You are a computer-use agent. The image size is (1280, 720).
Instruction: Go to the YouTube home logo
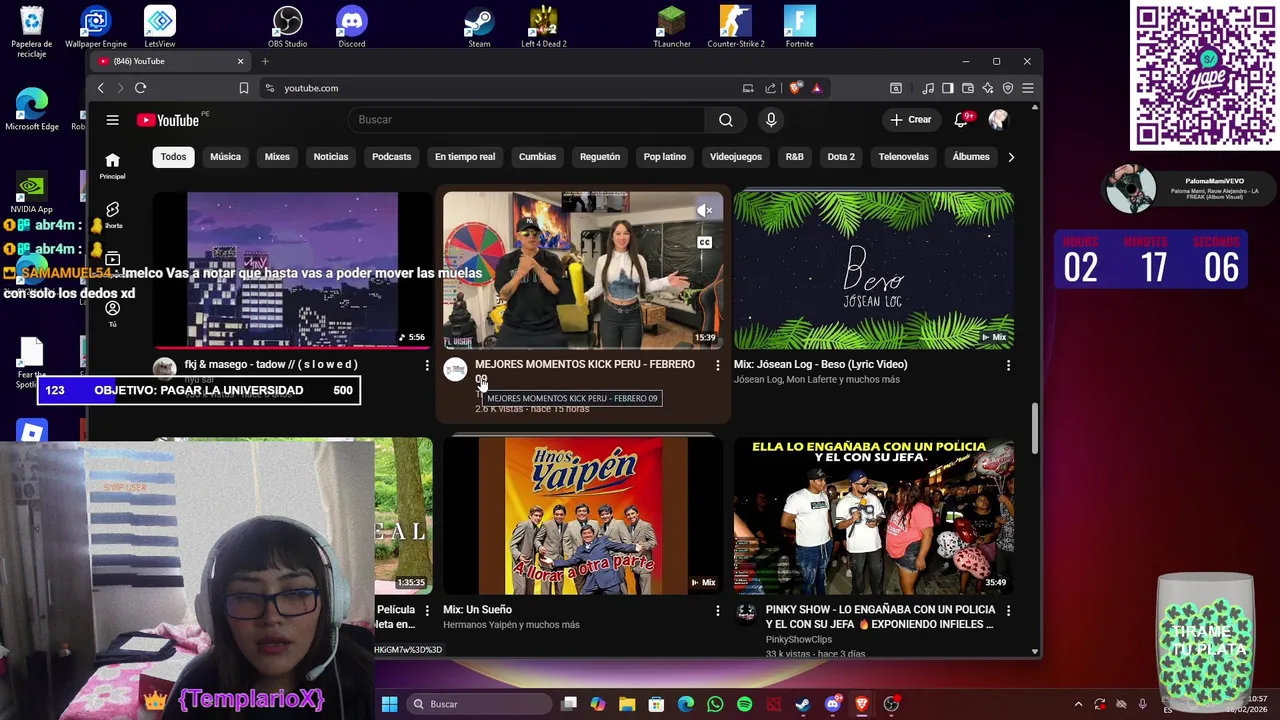point(168,120)
